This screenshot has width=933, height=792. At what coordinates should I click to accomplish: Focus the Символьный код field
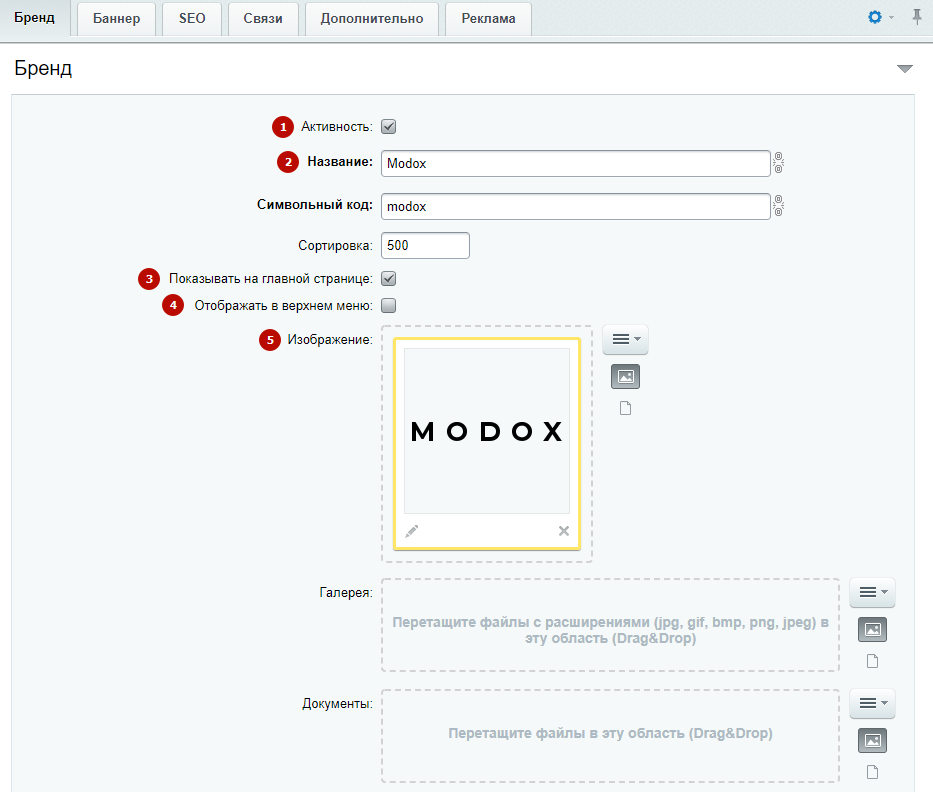click(x=575, y=206)
